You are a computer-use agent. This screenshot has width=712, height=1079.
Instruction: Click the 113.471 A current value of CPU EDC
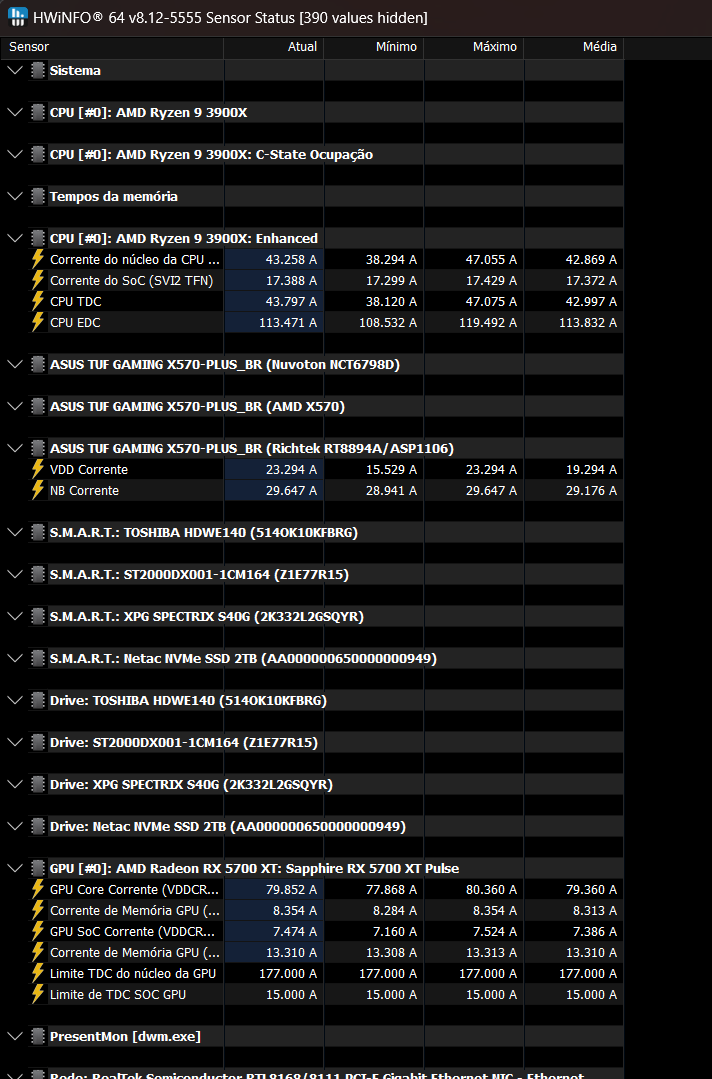288,322
